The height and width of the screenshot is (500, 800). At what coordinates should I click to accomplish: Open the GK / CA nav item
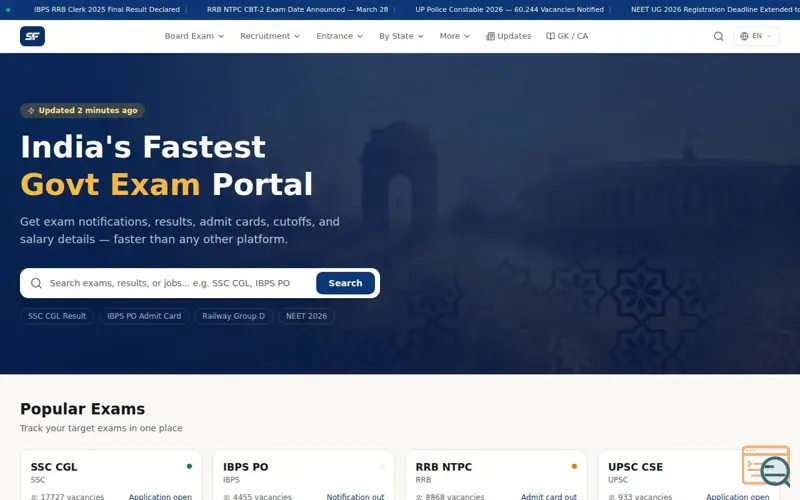tap(567, 36)
